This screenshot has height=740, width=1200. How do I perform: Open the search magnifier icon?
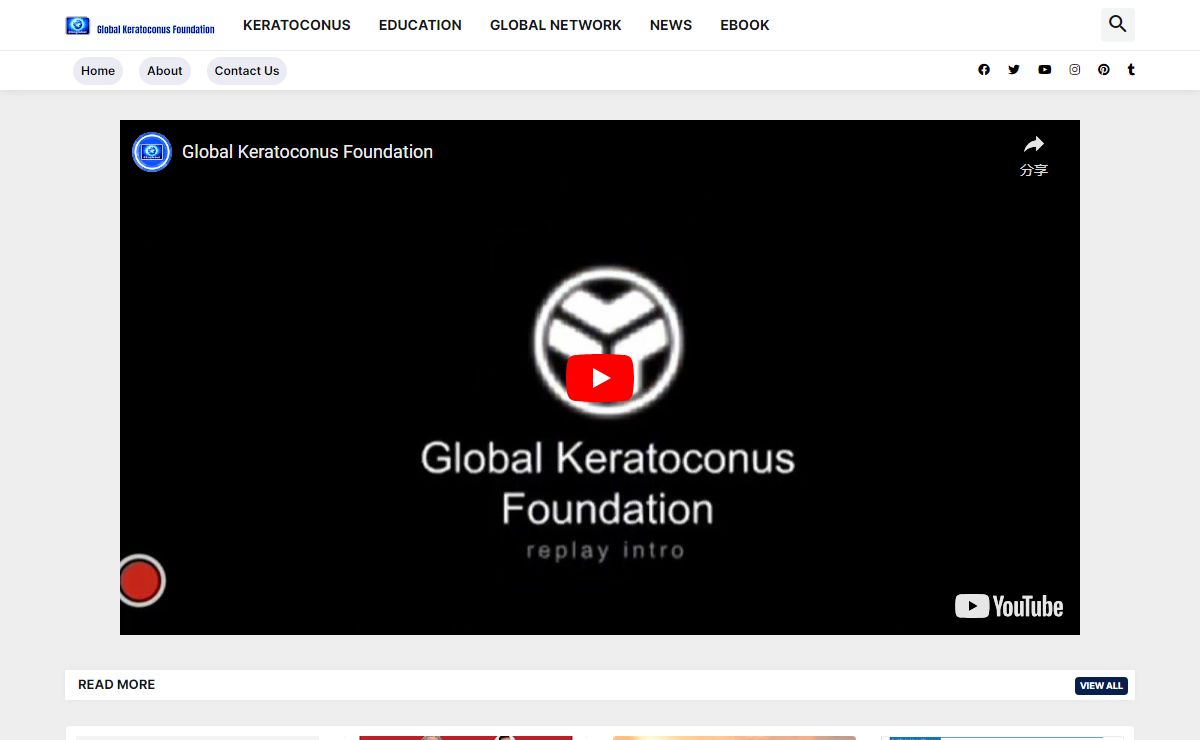[x=1118, y=25]
